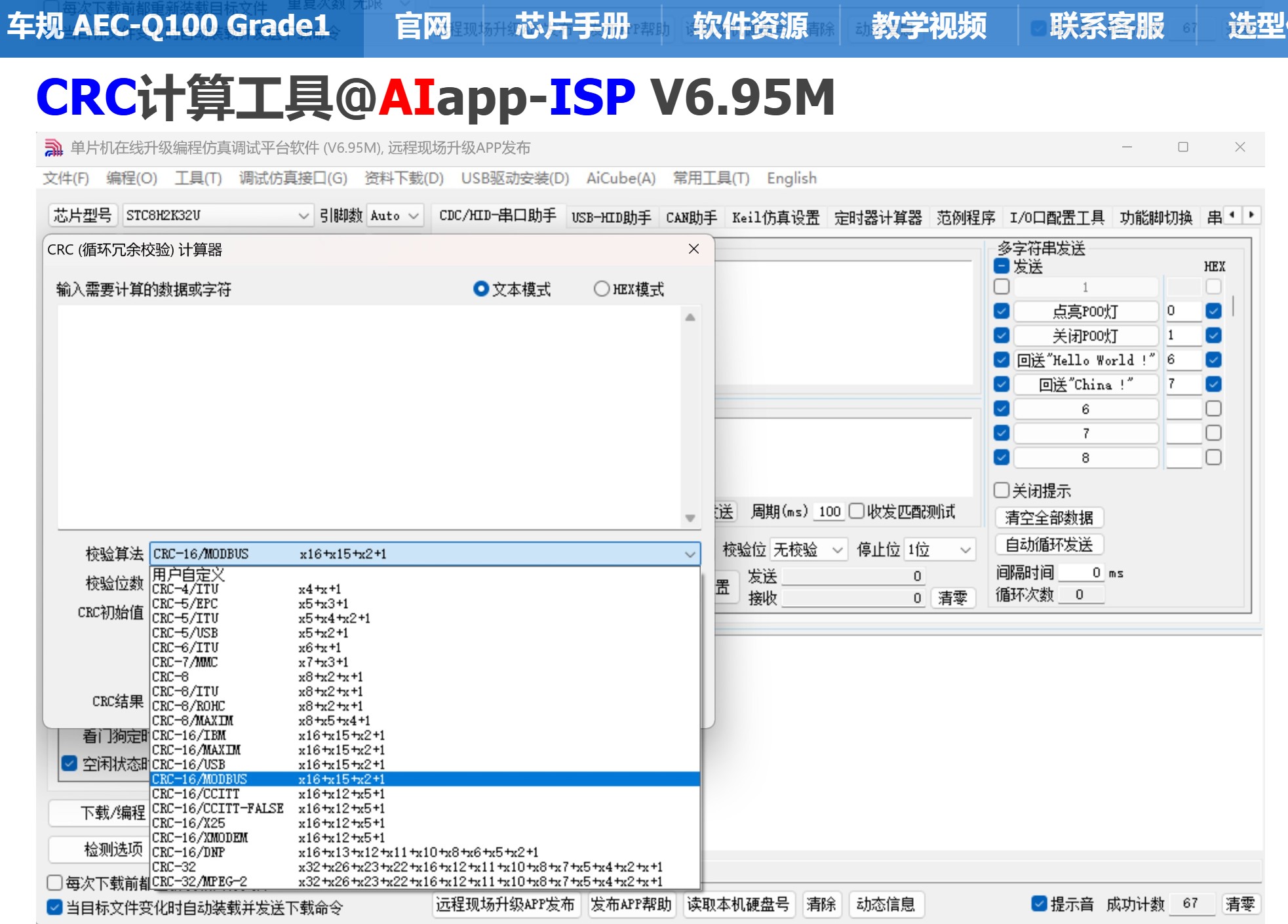Click the 清空全部数据 button

coord(1049,518)
